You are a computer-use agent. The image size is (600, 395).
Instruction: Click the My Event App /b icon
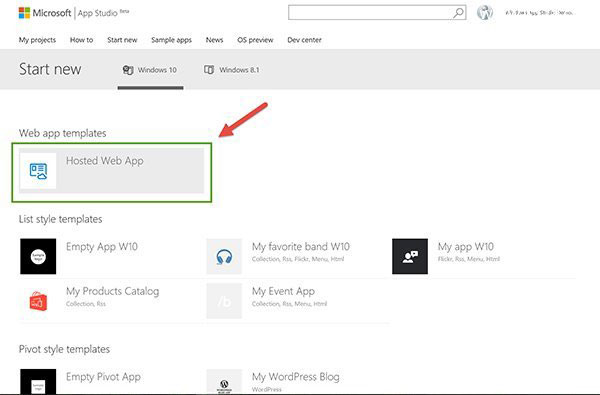(x=224, y=301)
